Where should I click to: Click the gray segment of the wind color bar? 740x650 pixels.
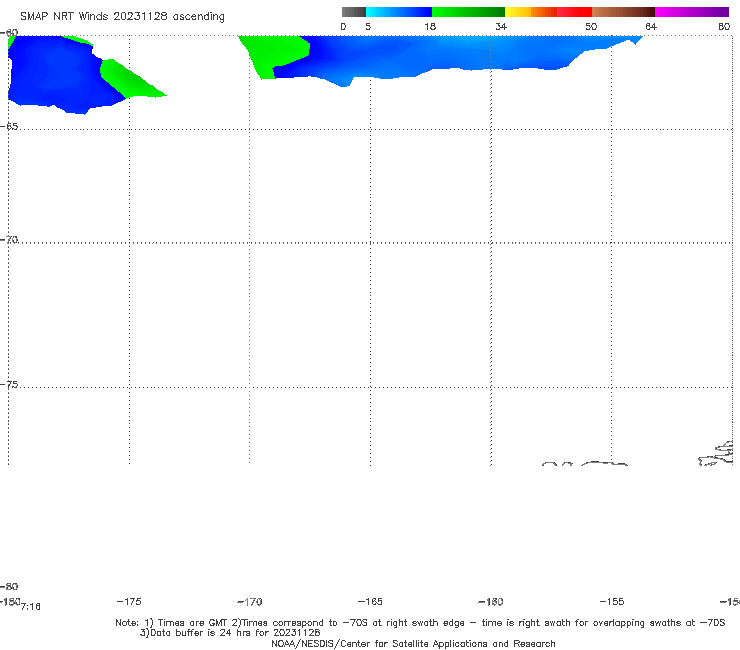354,12
